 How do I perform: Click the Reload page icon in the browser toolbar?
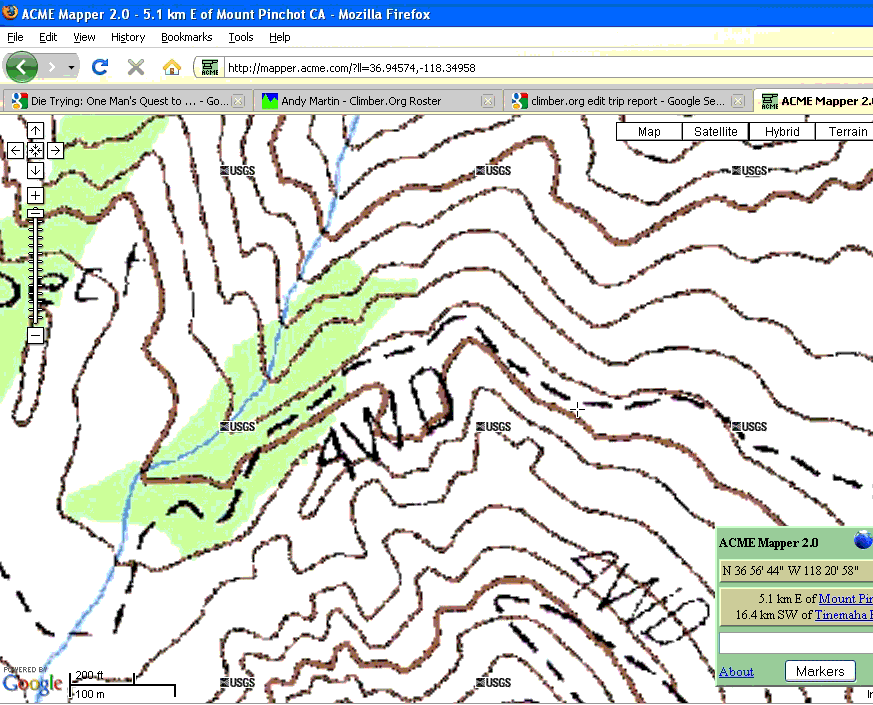click(99, 67)
